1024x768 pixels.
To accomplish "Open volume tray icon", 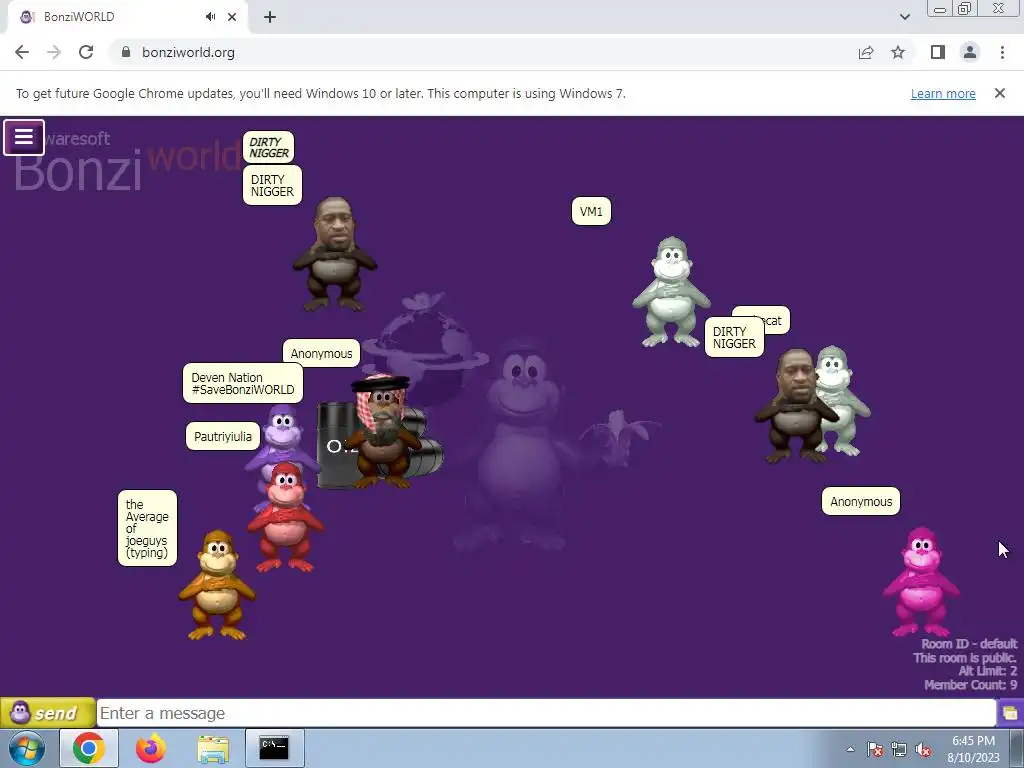I will (923, 749).
